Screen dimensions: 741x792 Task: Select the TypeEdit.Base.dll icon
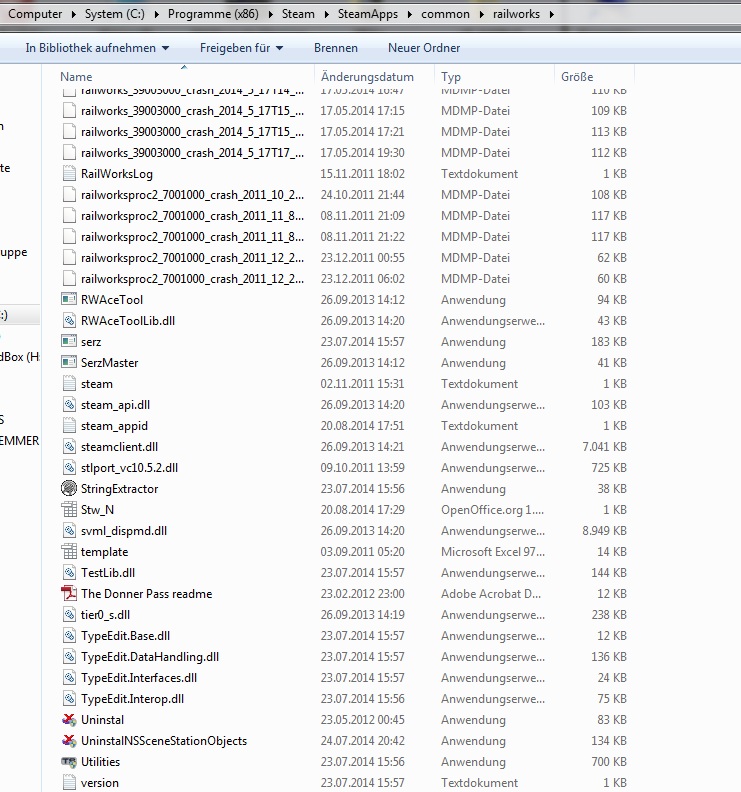[x=69, y=636]
